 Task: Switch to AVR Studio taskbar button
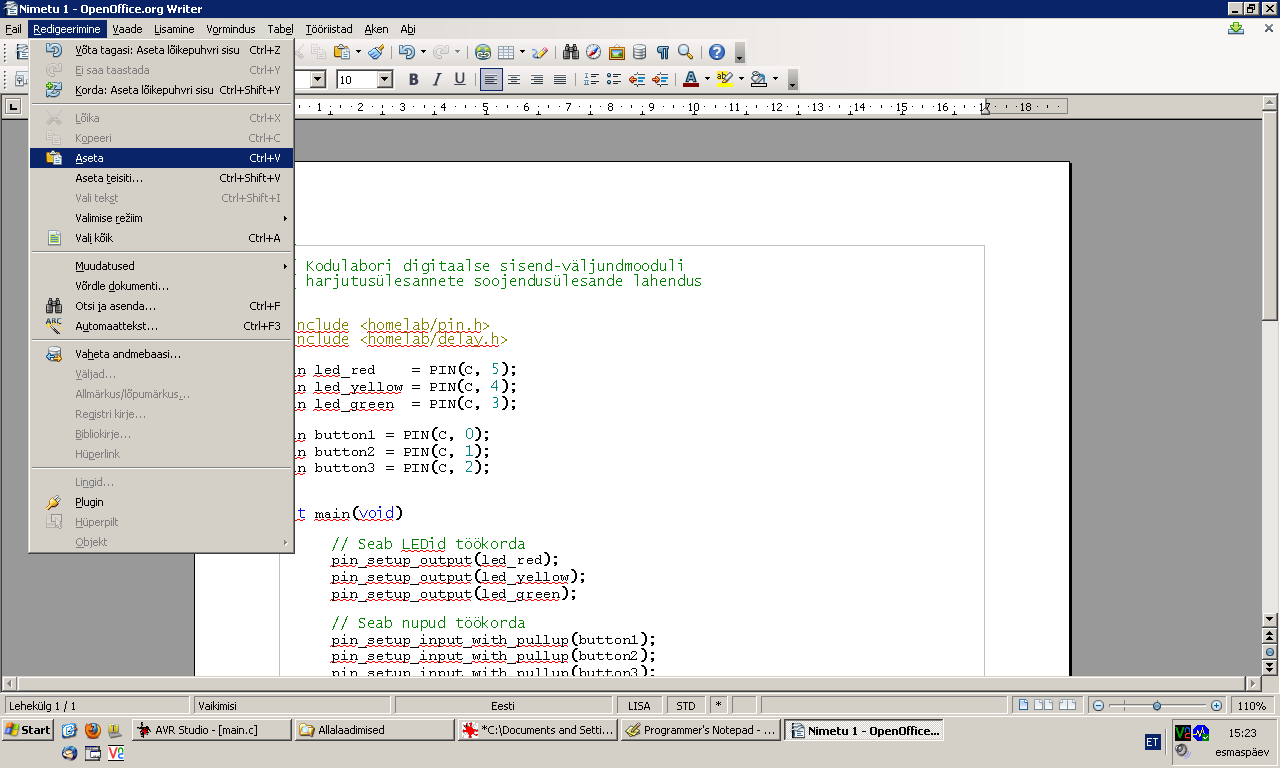pyautogui.click(x=211, y=730)
